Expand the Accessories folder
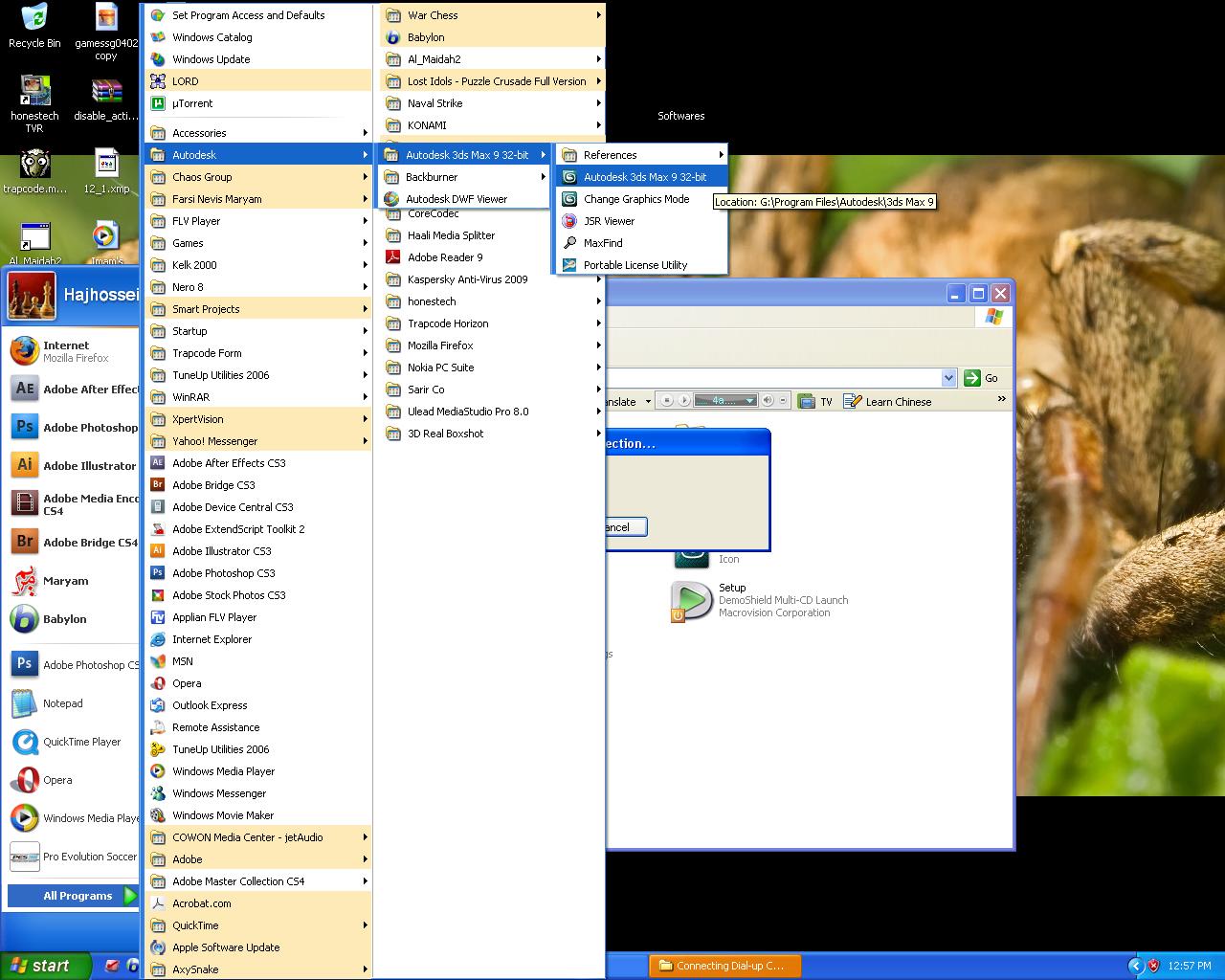The image size is (1225, 980). pos(258,133)
